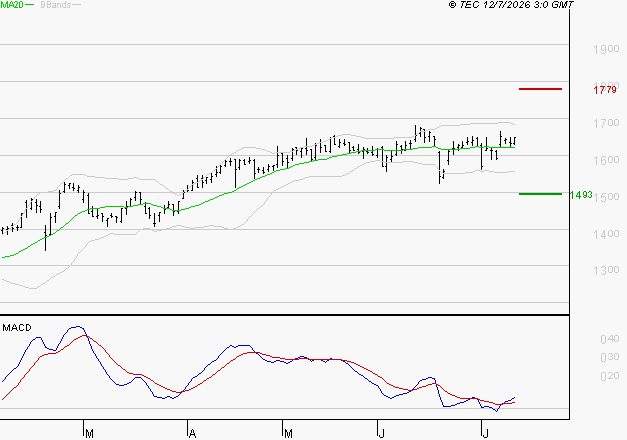Screen dimensions: 627x440
Task: Click the TEC copyright timestamp text
Action: click(x=511, y=5)
